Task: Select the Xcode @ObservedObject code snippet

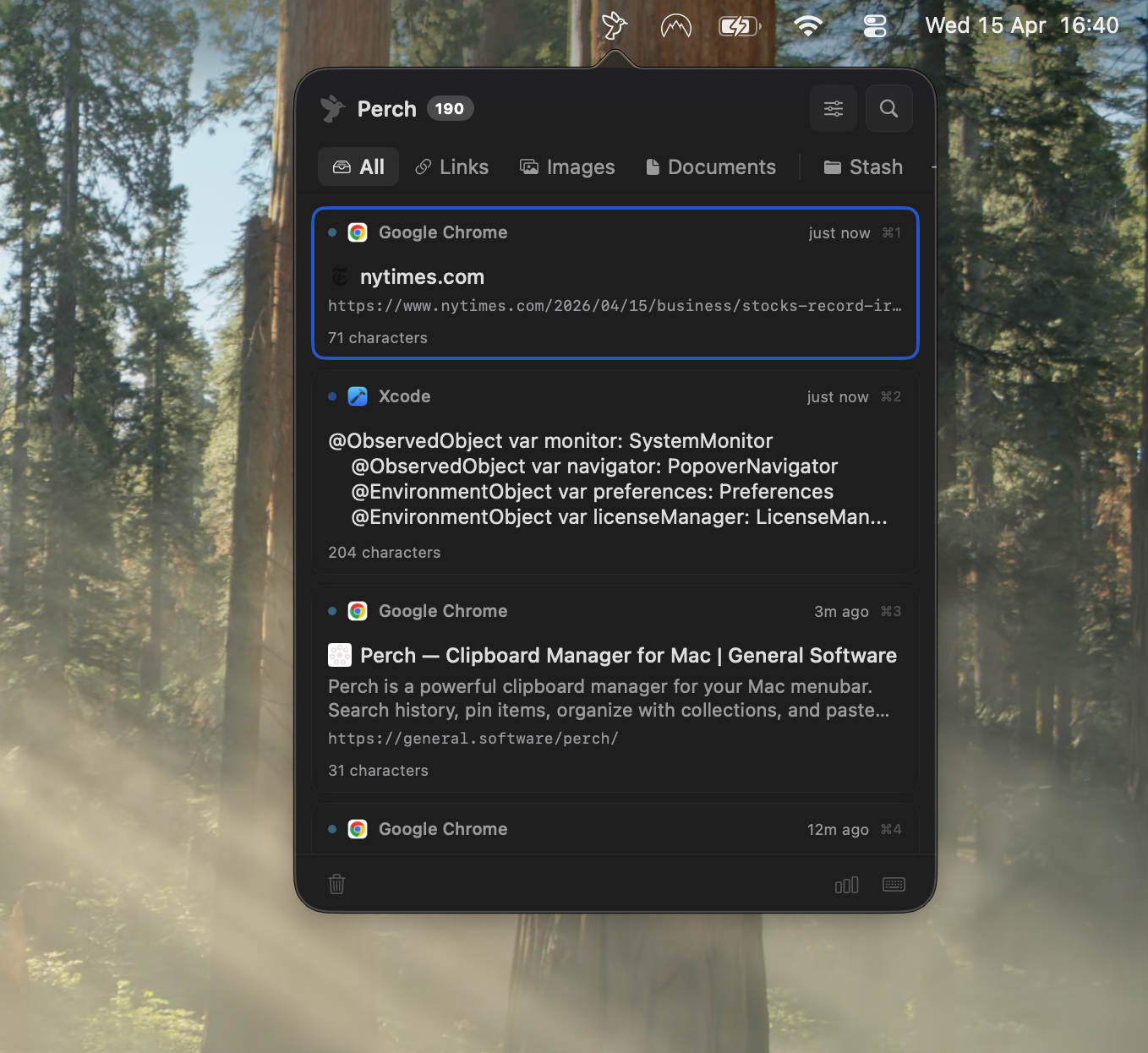Action: 608,478
